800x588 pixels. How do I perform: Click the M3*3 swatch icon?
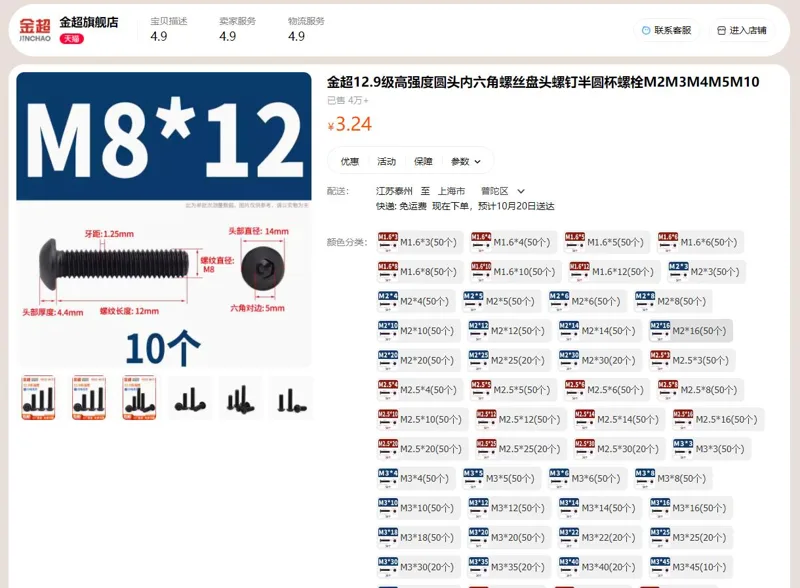coord(683,450)
